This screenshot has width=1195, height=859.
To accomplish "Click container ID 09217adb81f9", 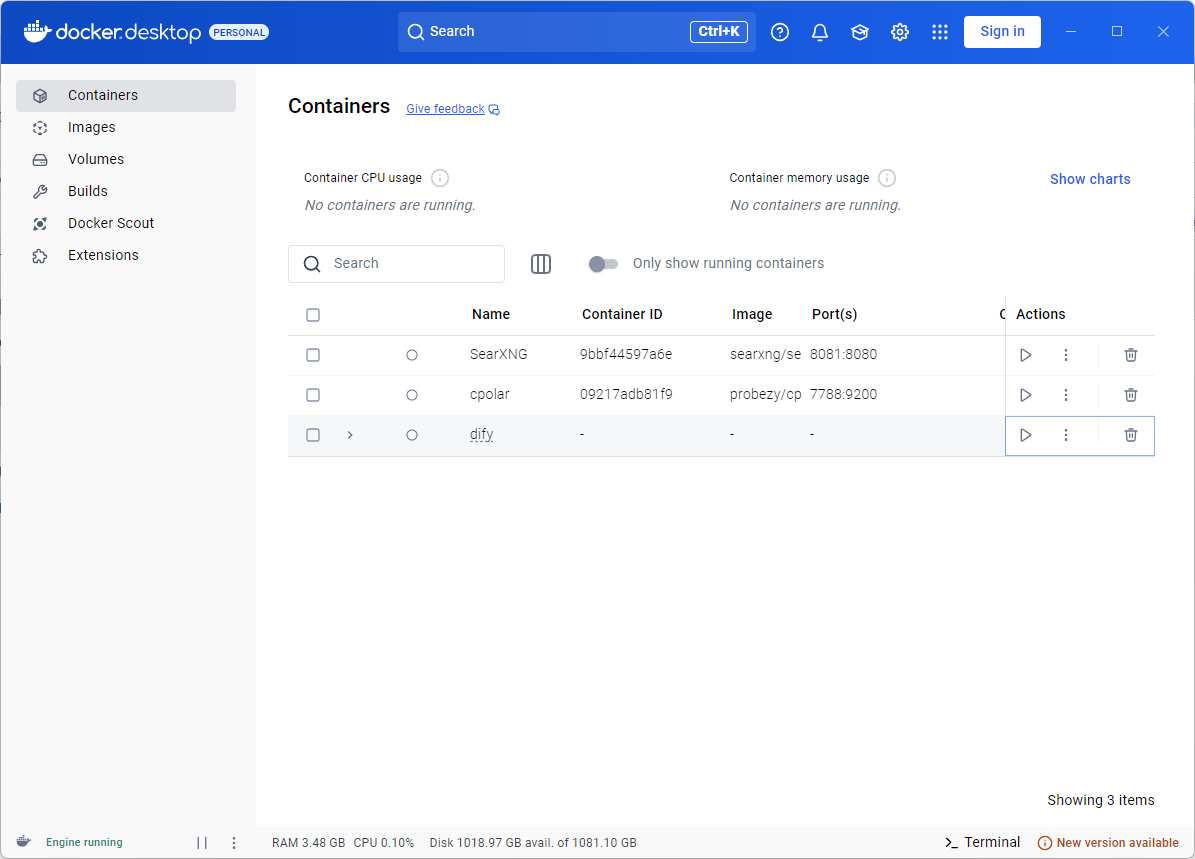I will [626, 395].
